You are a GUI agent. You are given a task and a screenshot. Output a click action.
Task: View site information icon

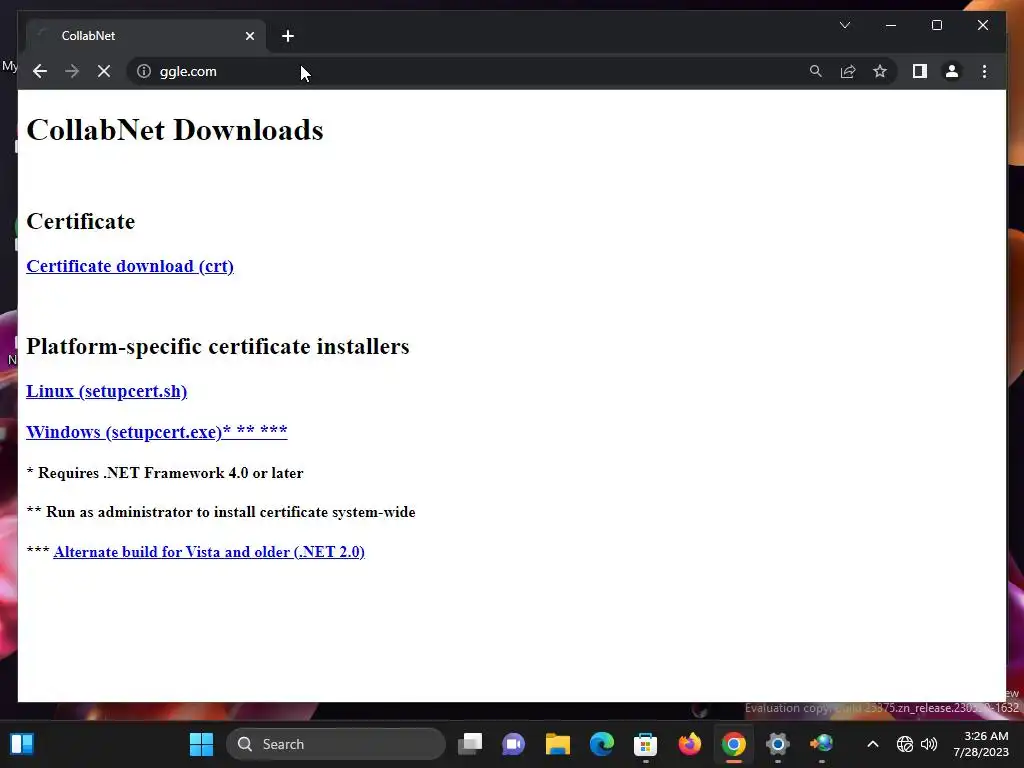coord(144,71)
